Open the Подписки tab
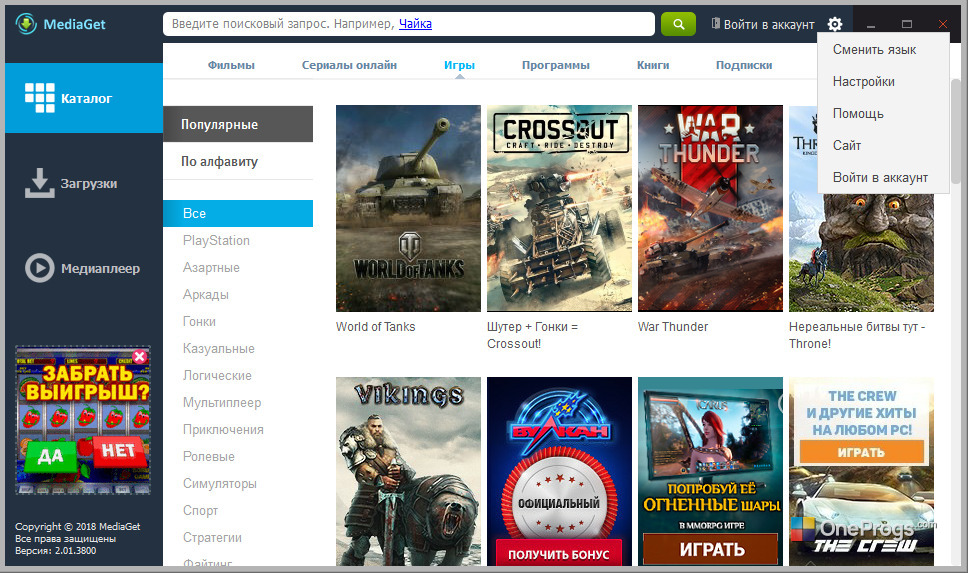The height and width of the screenshot is (573, 968). (x=744, y=65)
